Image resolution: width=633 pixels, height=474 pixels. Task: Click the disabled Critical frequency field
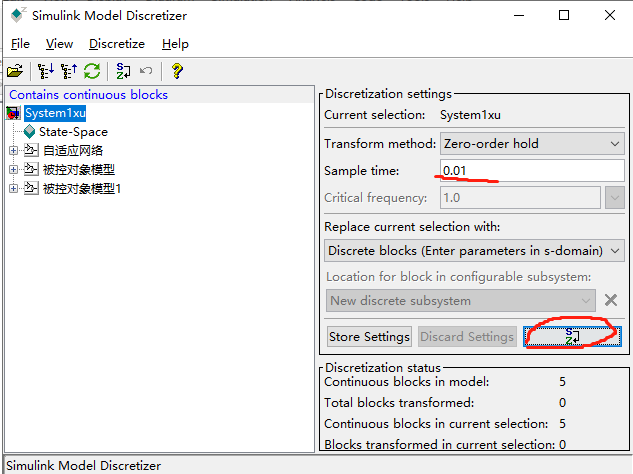pyautogui.click(x=520, y=197)
